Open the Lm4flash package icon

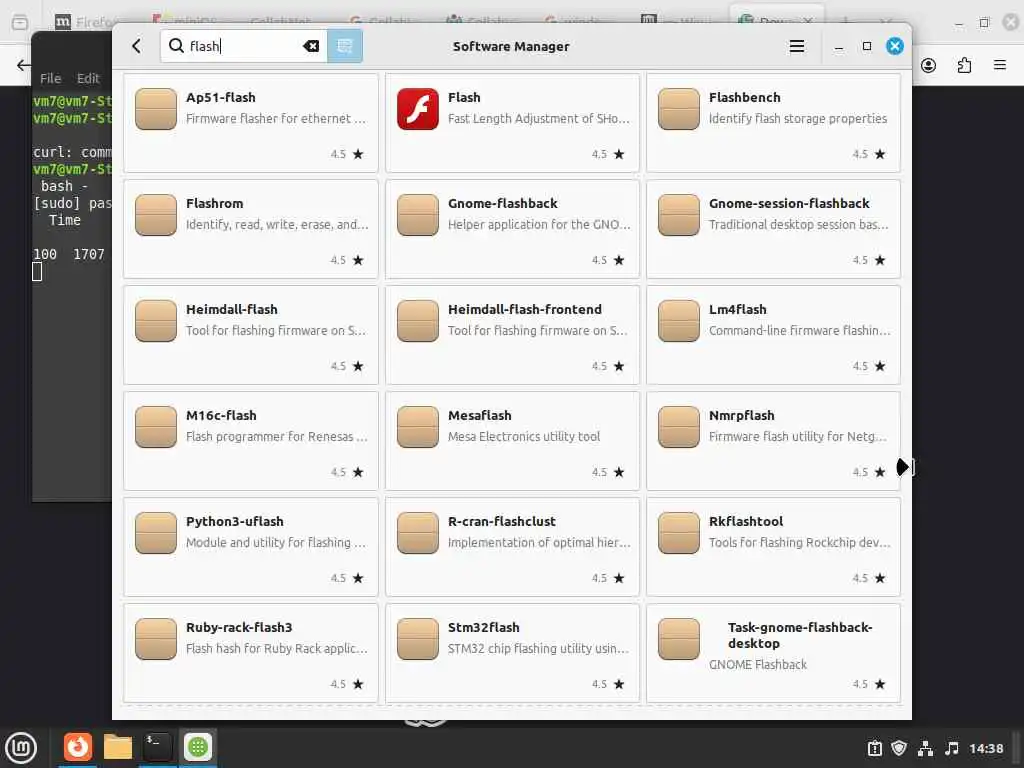pos(679,321)
